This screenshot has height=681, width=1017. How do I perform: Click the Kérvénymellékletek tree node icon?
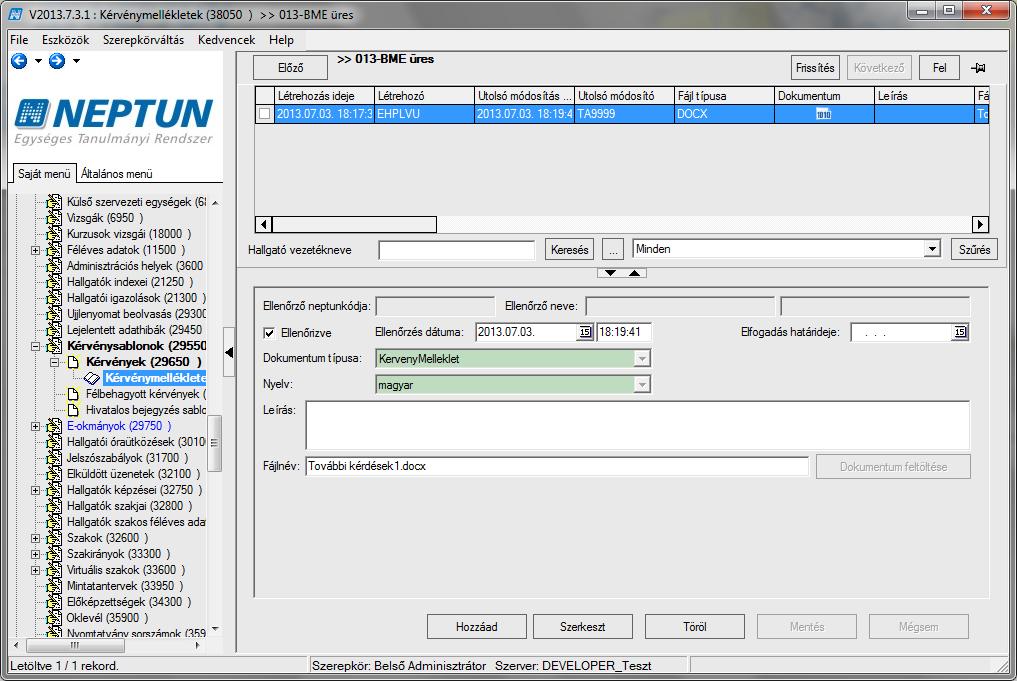92,378
